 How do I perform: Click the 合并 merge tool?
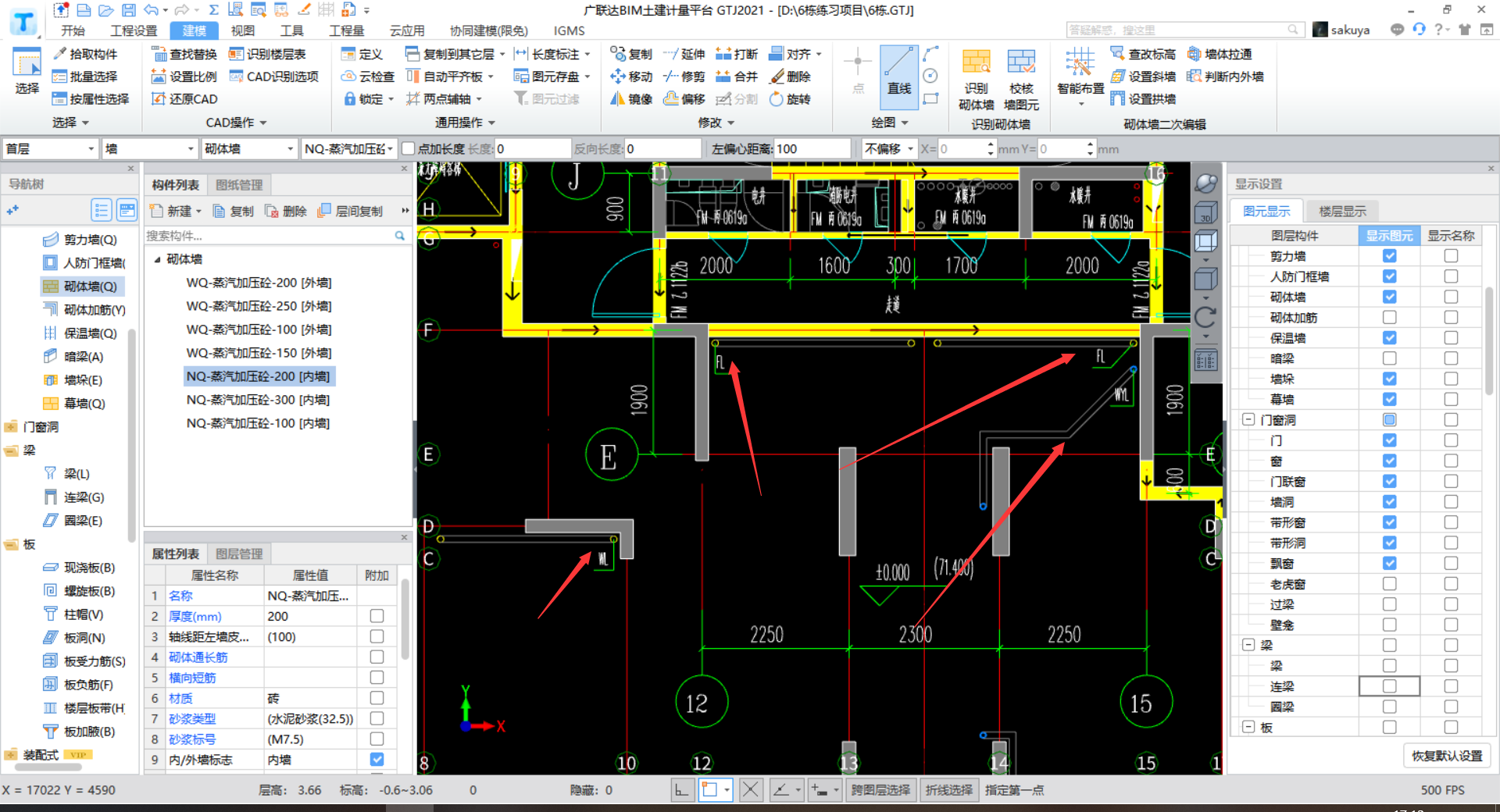point(737,77)
